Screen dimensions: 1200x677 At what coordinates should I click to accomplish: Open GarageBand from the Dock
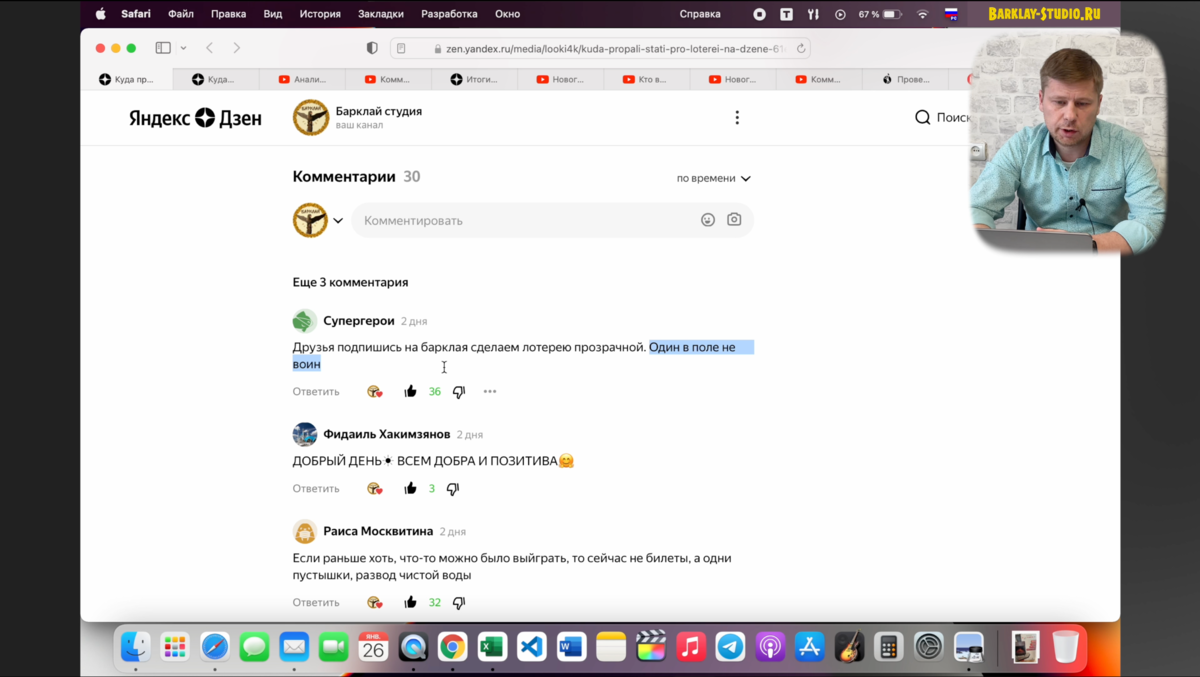(849, 647)
